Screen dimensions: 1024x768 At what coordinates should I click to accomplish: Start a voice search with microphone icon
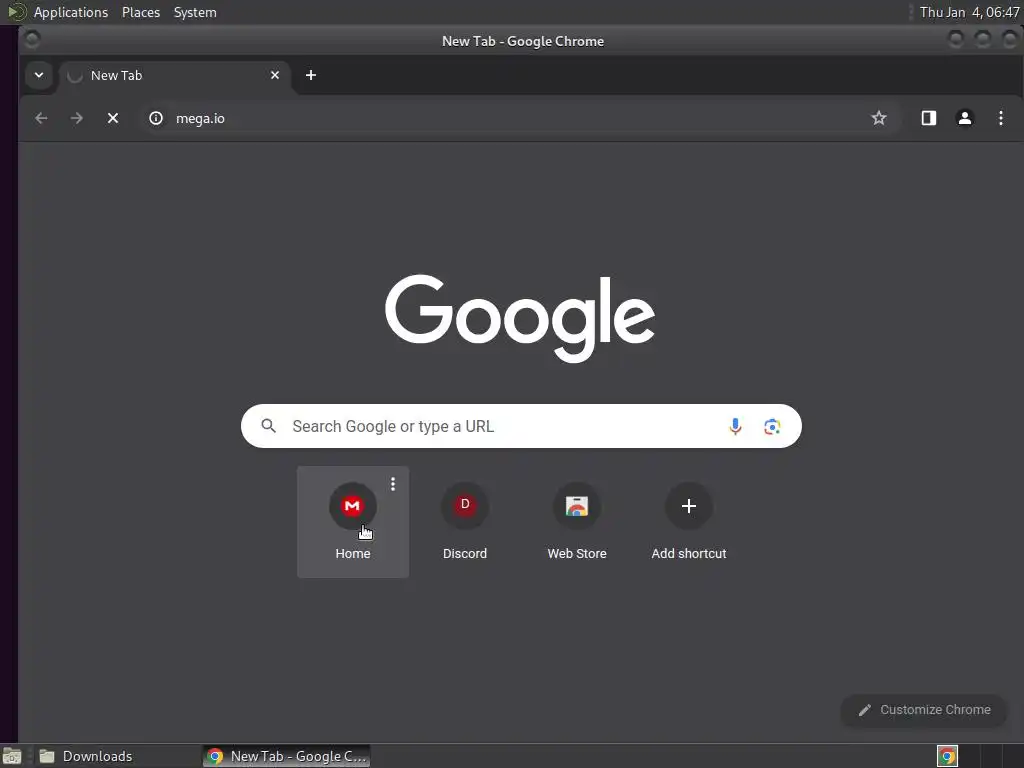click(x=735, y=426)
